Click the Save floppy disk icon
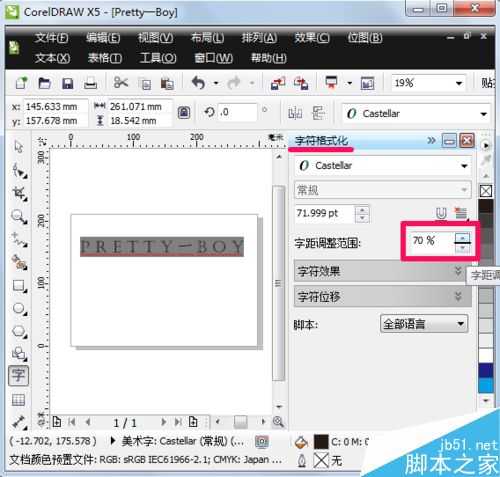The height and width of the screenshot is (477, 500). (67, 83)
